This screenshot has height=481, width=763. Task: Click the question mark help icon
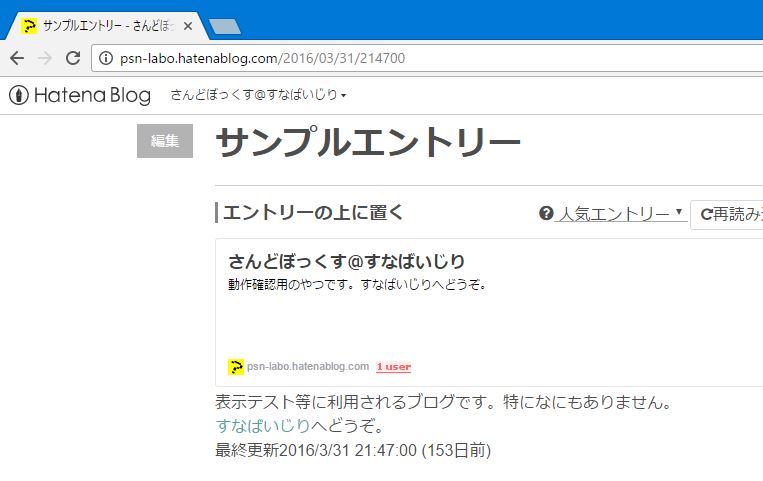(546, 213)
